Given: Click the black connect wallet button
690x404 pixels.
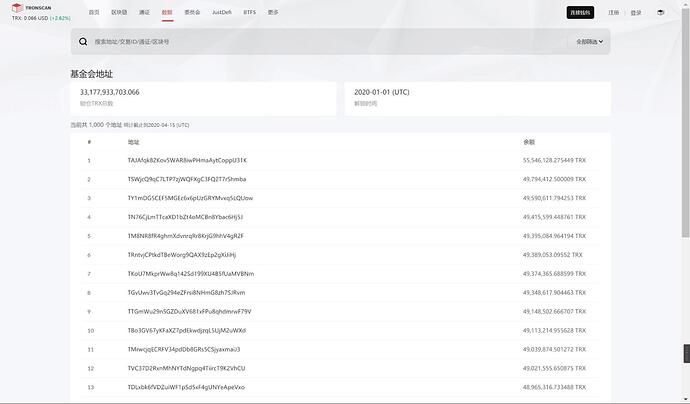Looking at the screenshot, I should [580, 12].
